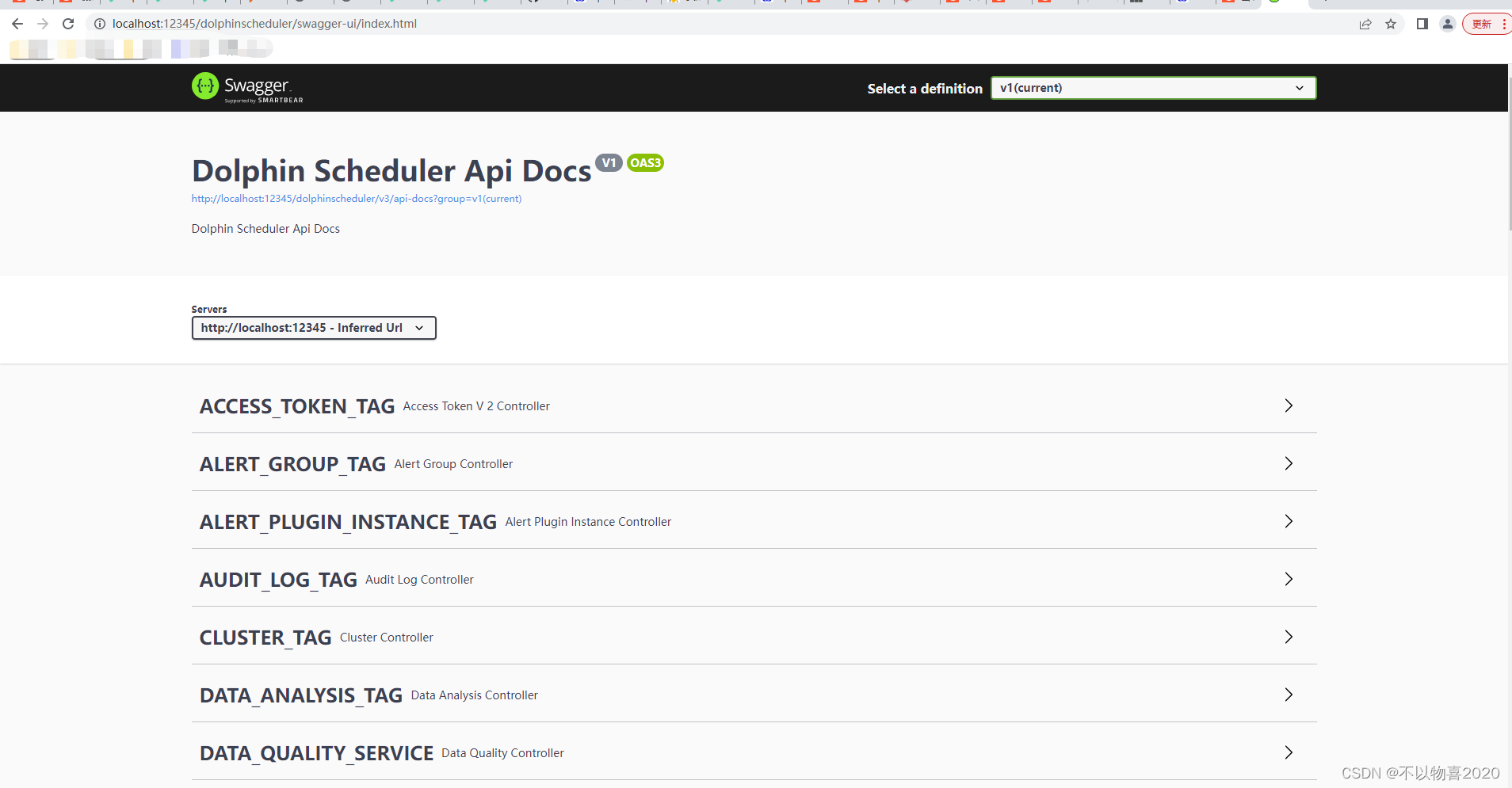Open the Select a definition dropdown
The width and height of the screenshot is (1512, 788).
tap(1153, 88)
